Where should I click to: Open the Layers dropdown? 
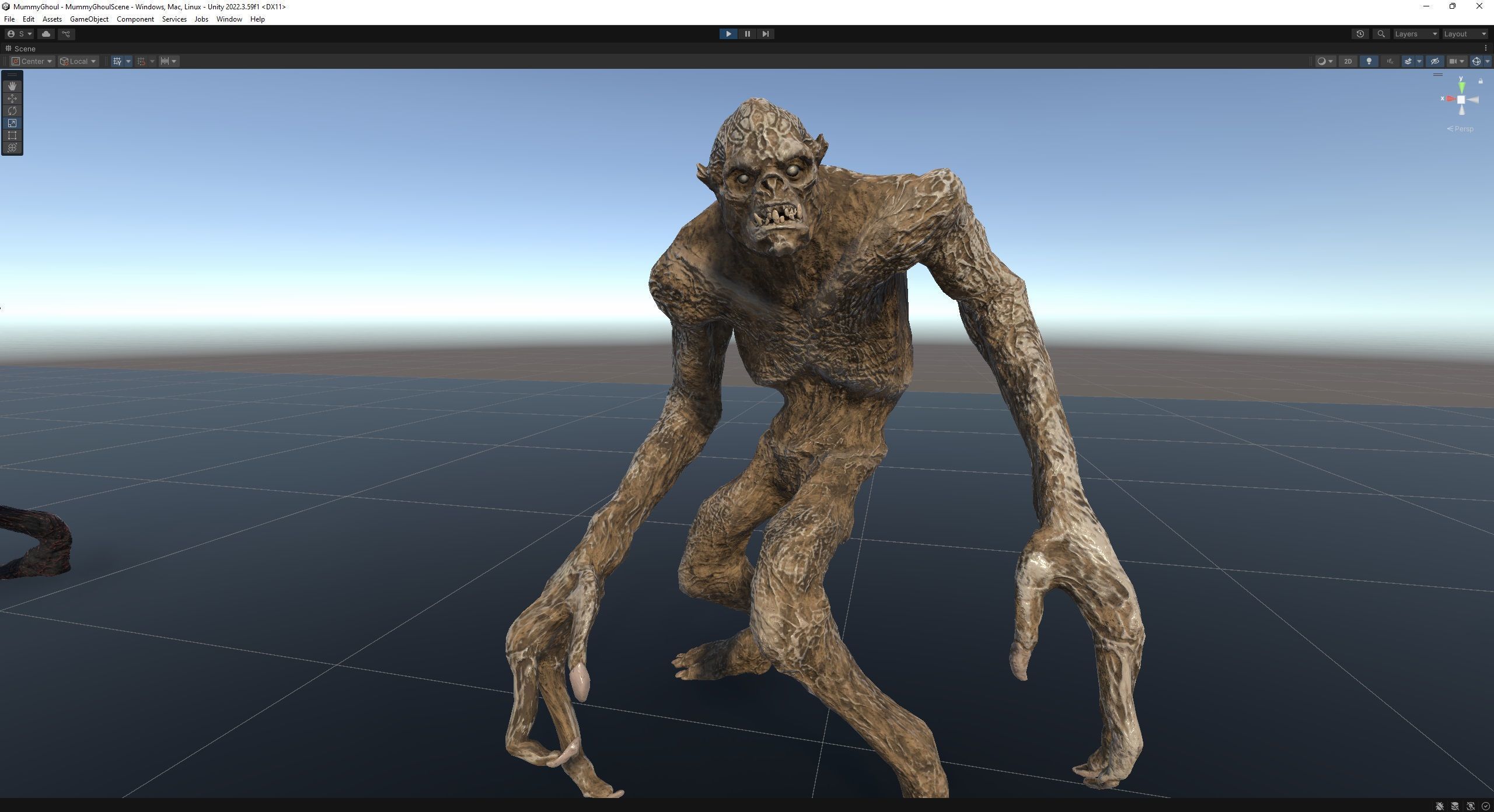click(1415, 34)
